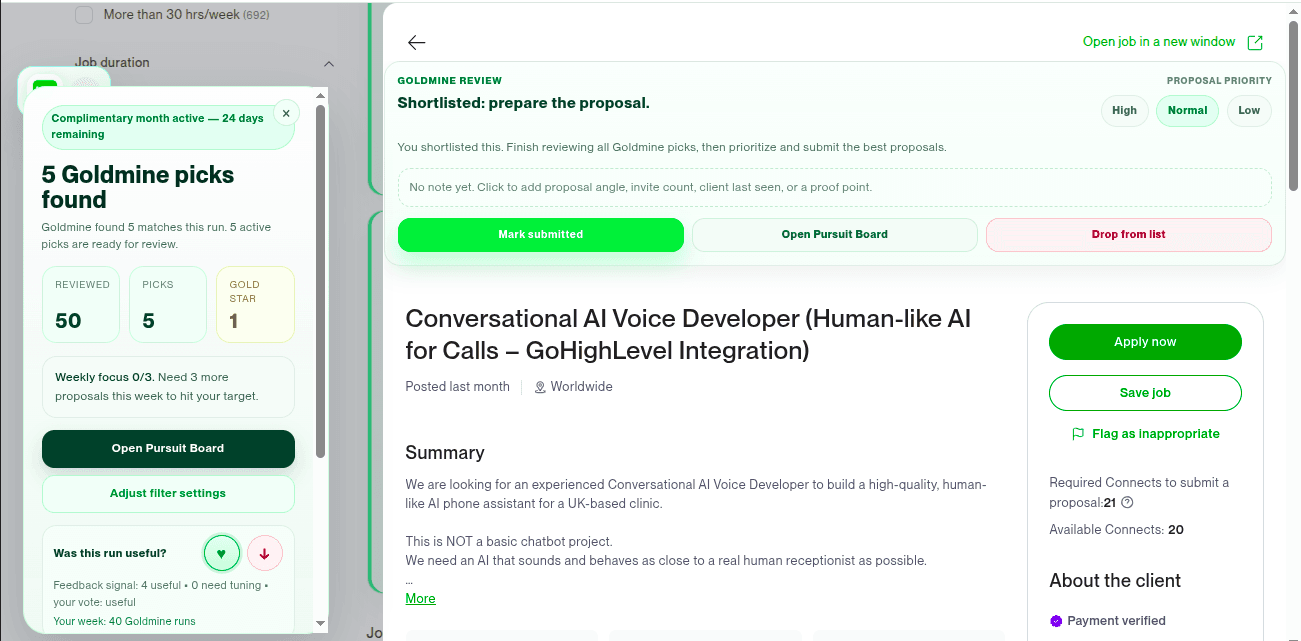Open Pursuit Board from review banner

[x=835, y=234]
